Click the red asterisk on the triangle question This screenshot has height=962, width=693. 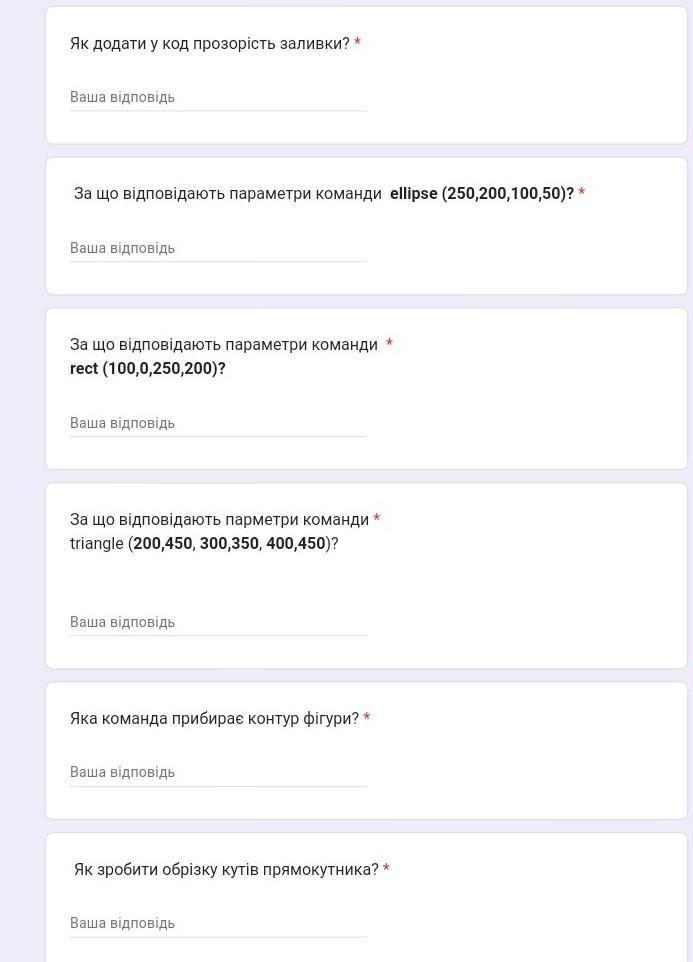pyautogui.click(x=377, y=519)
